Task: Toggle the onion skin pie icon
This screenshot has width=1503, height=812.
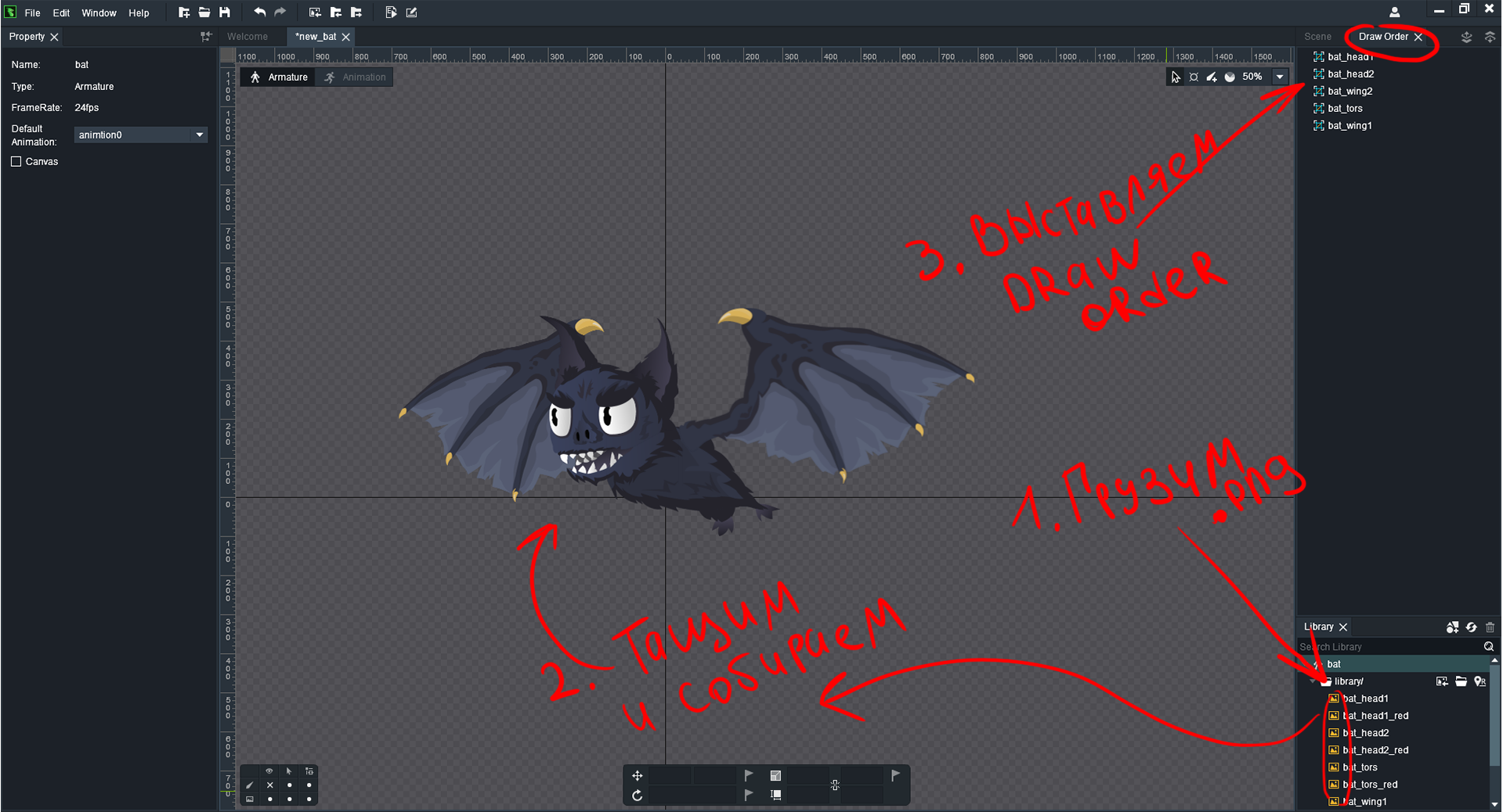Action: point(1230,77)
